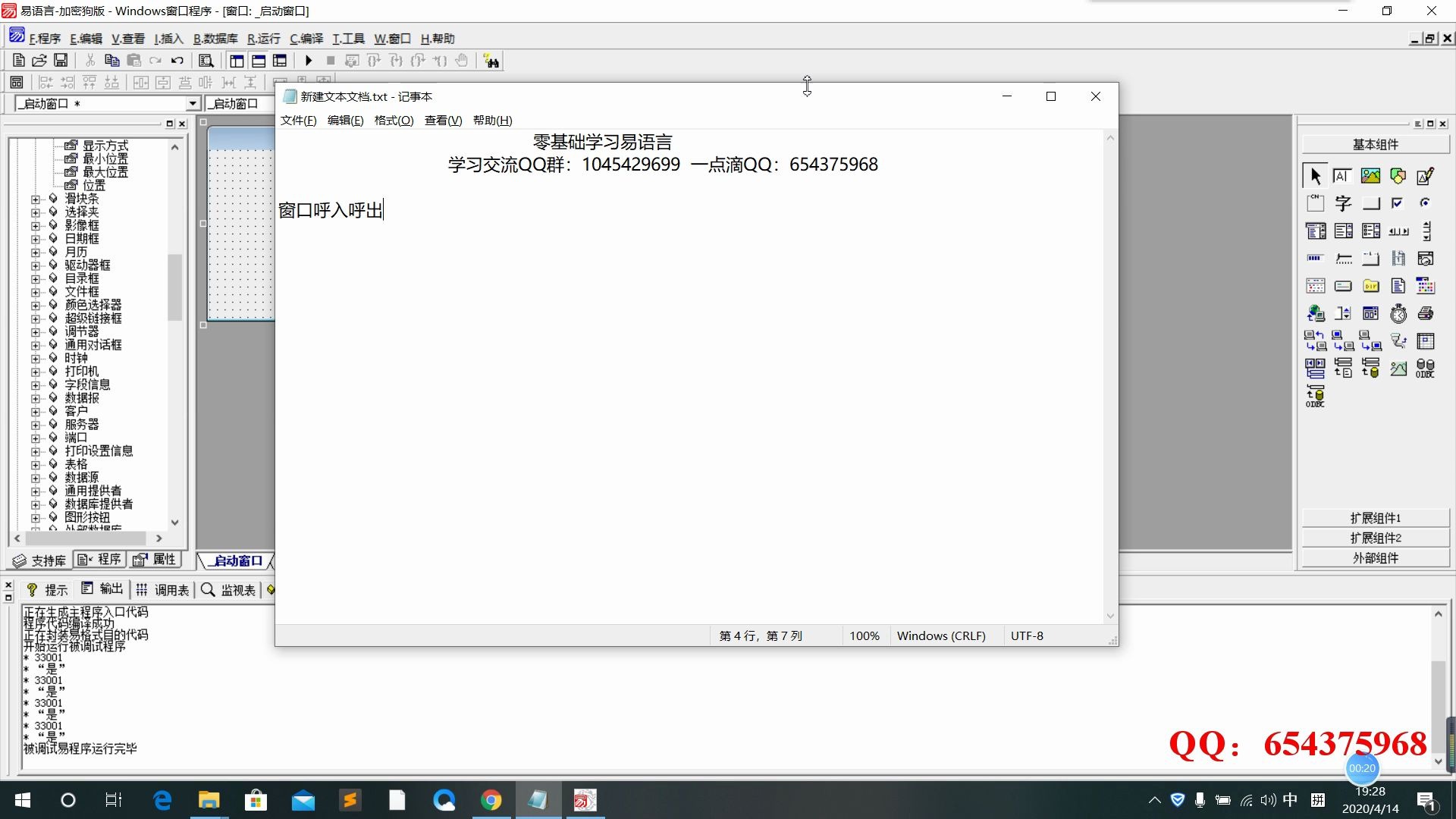Click the 外部组件 button
This screenshot has height=819, width=1456.
pyautogui.click(x=1375, y=557)
